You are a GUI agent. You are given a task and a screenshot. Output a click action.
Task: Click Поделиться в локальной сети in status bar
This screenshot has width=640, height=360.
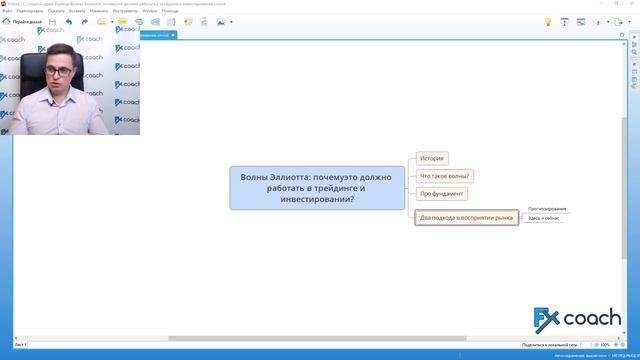(549, 345)
